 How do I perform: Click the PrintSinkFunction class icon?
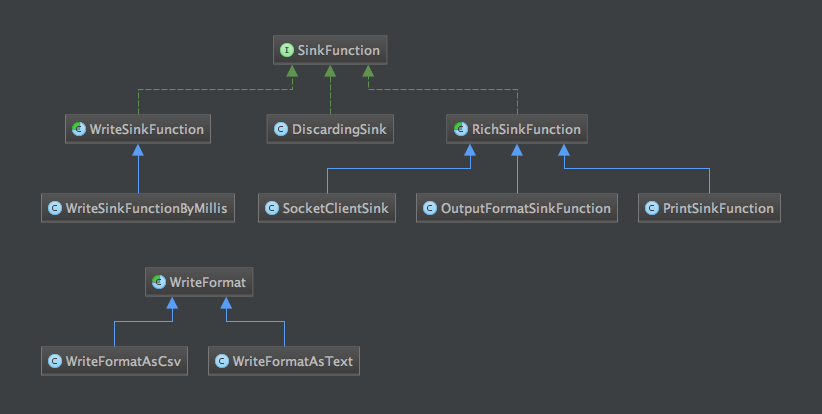(x=652, y=209)
